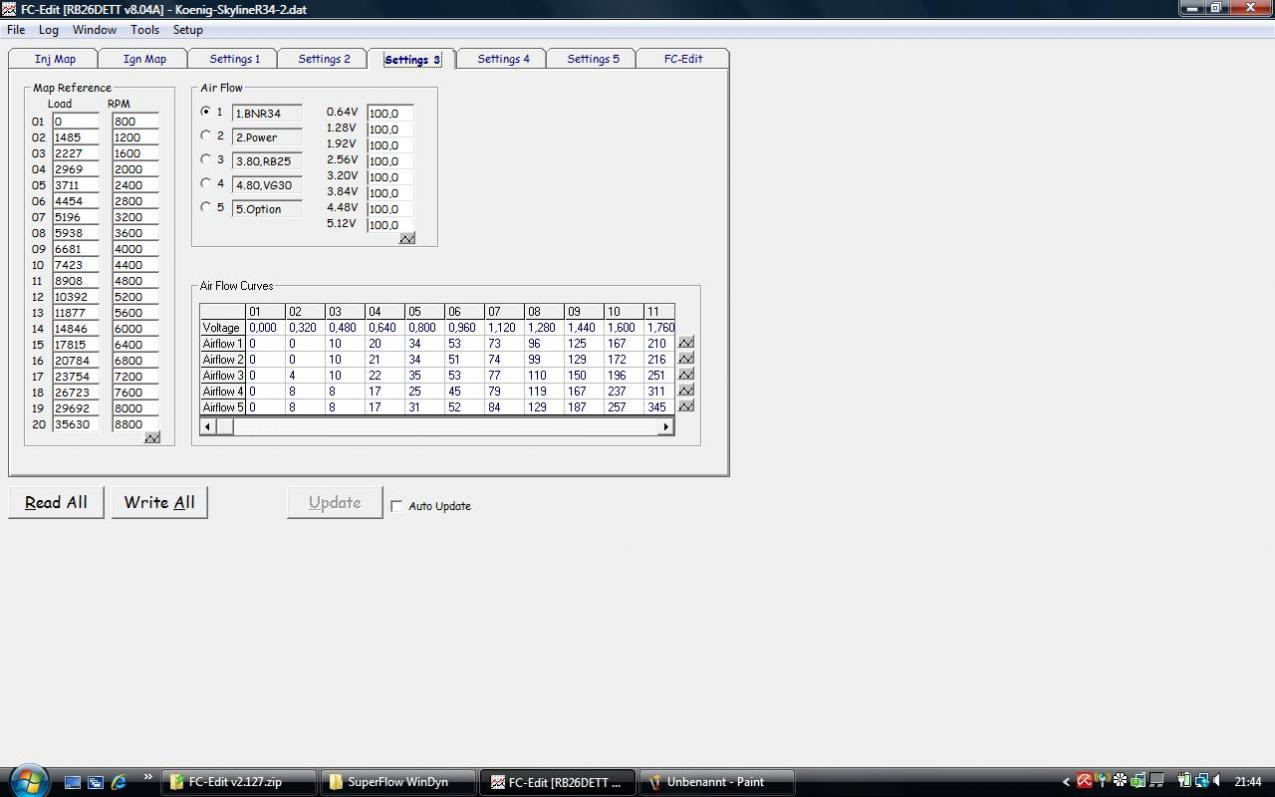Click the graph icon for Airflow 5 row

[x=686, y=407]
